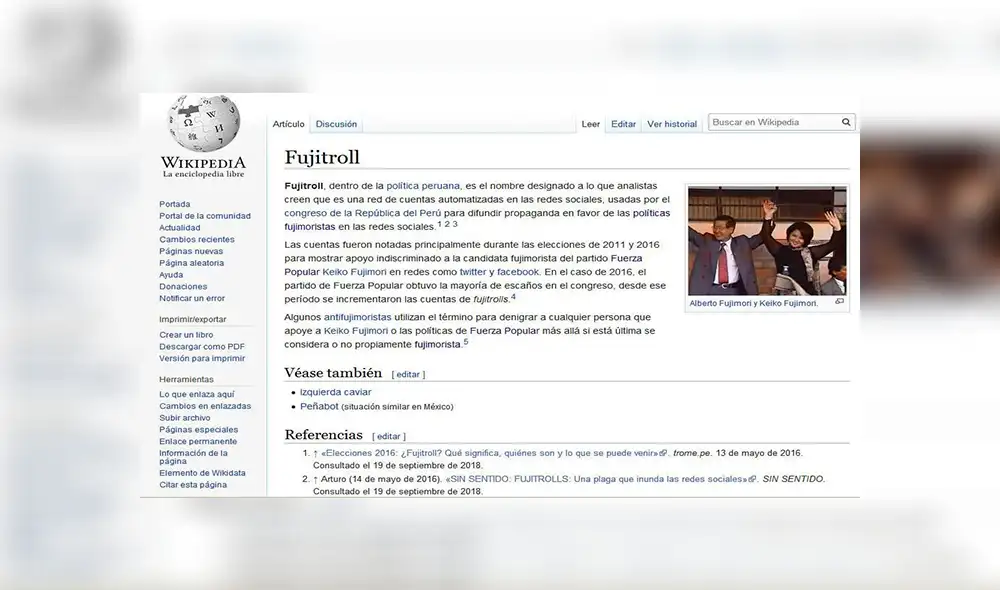Click the Donaciones sidebar link
The image size is (1000, 590).
[x=183, y=287]
